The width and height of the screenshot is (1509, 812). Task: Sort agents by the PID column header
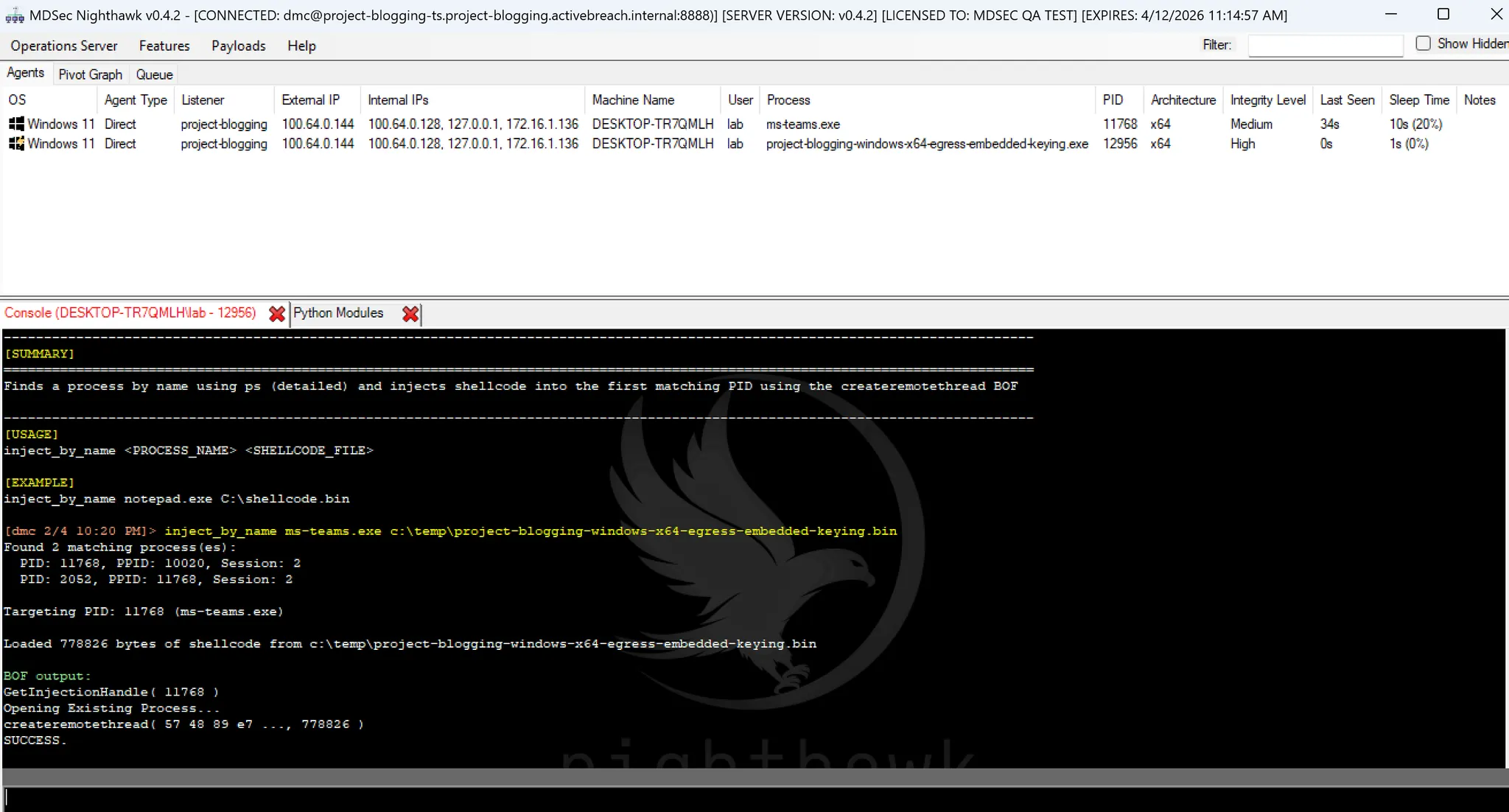point(1113,100)
